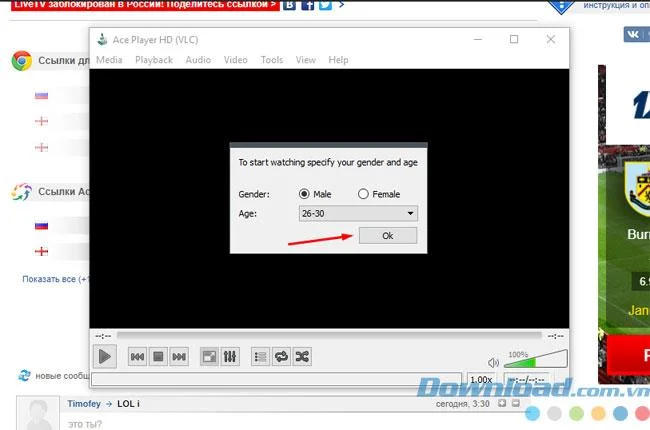Toggle fullscreen video icon
650x430 pixels.
click(x=209, y=357)
